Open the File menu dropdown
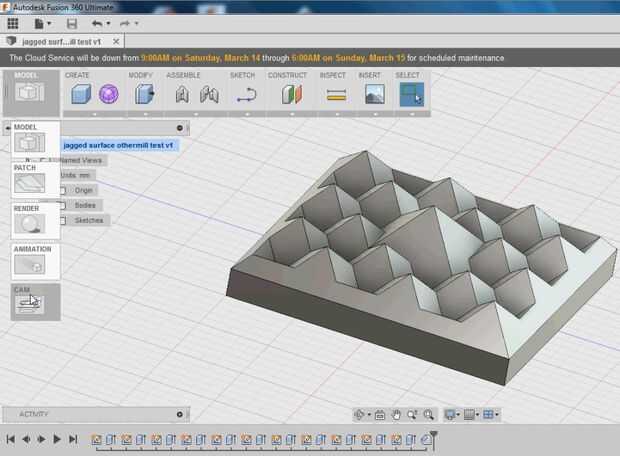This screenshot has width=620, height=456. tap(43, 23)
